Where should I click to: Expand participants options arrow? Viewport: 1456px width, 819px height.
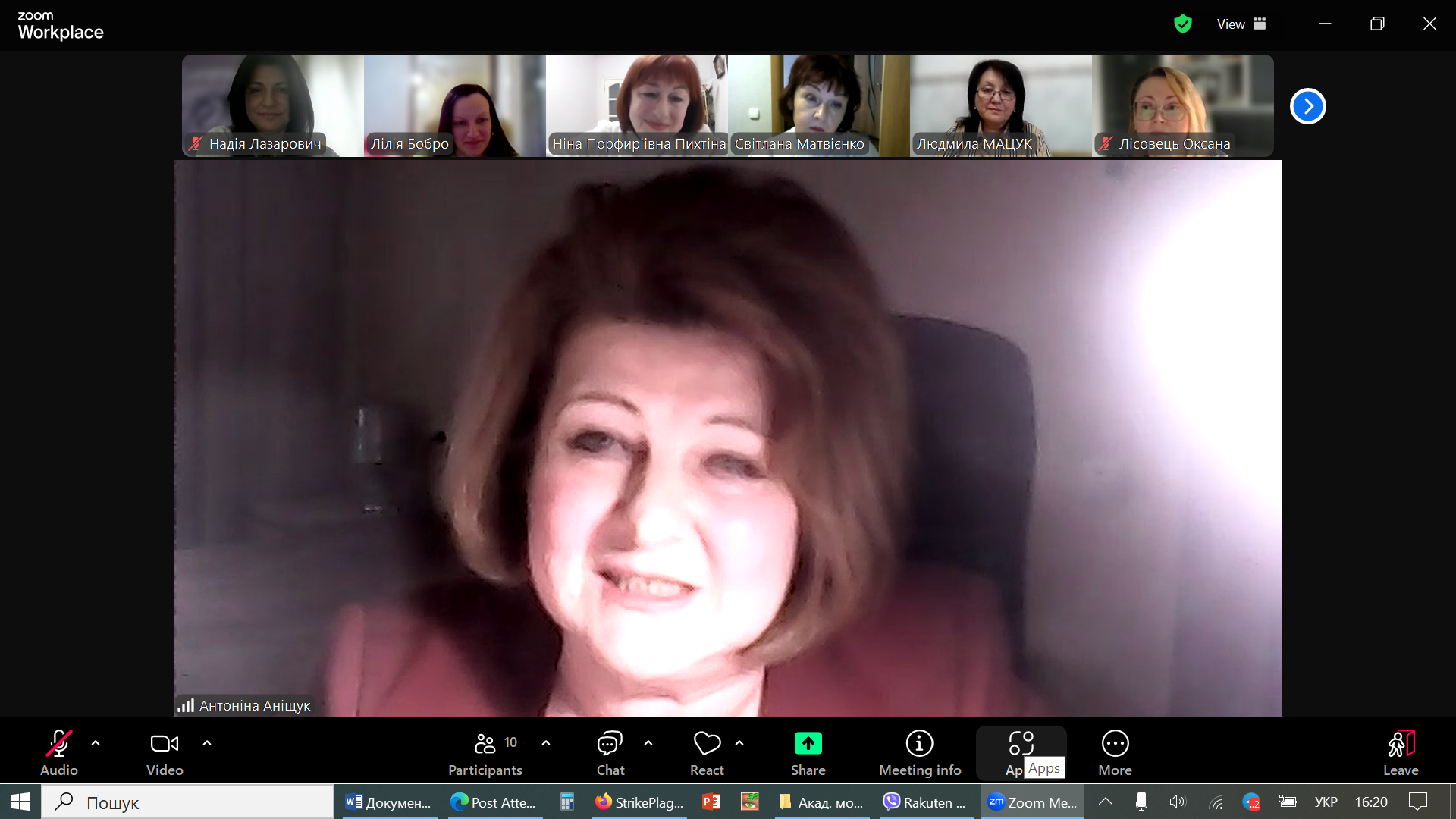click(x=546, y=743)
